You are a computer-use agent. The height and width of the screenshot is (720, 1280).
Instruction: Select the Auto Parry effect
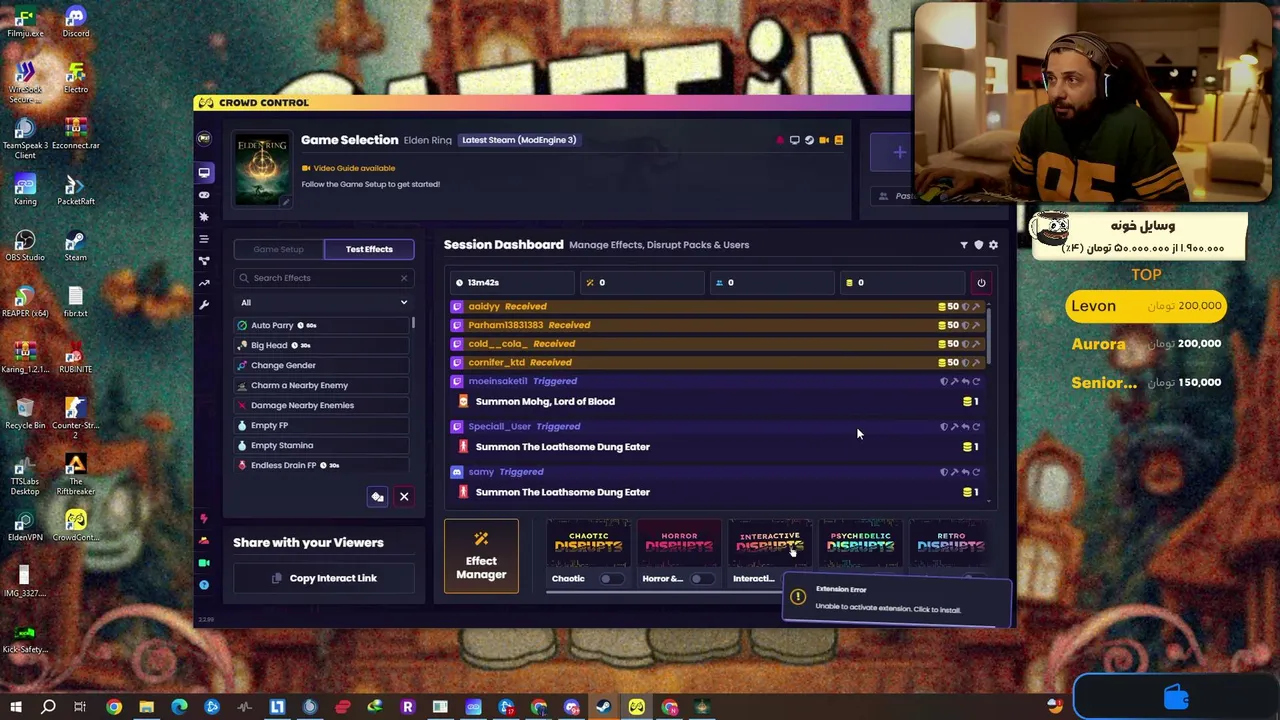(320, 325)
